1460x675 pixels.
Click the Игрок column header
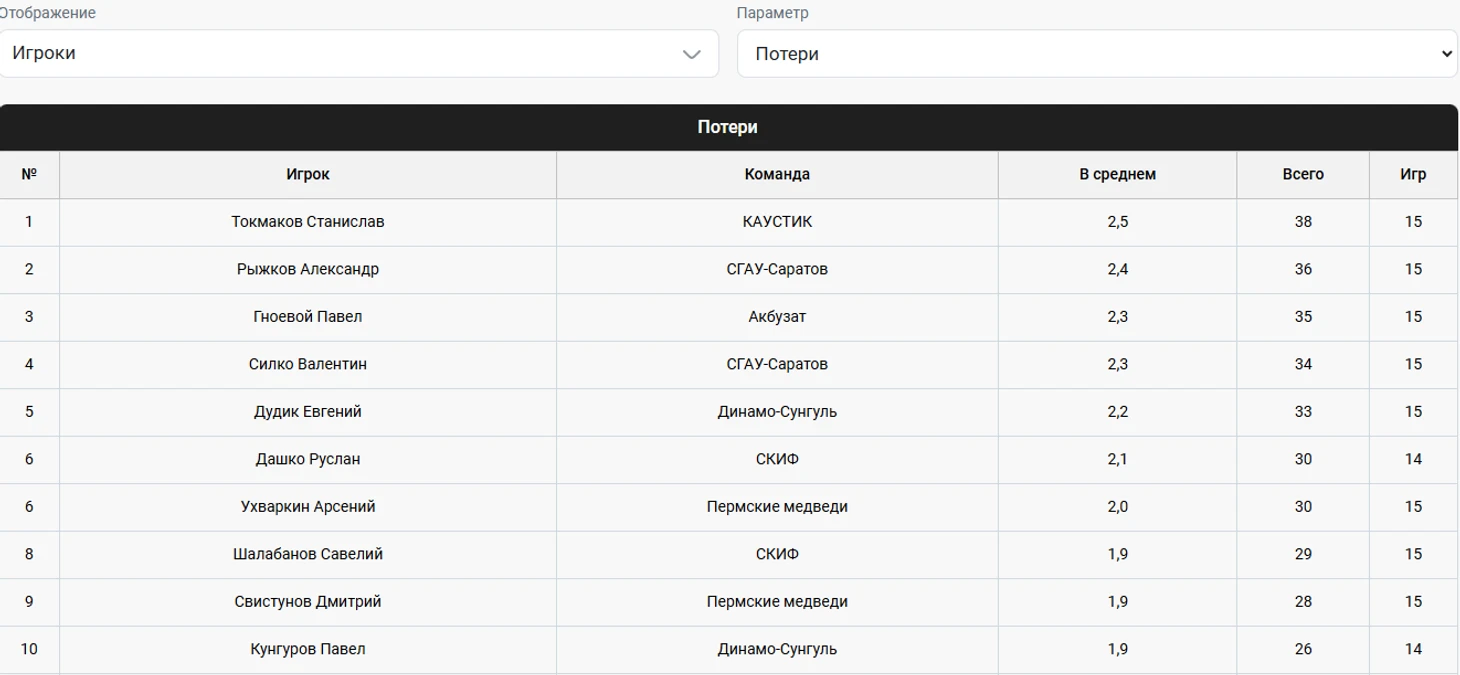308,174
